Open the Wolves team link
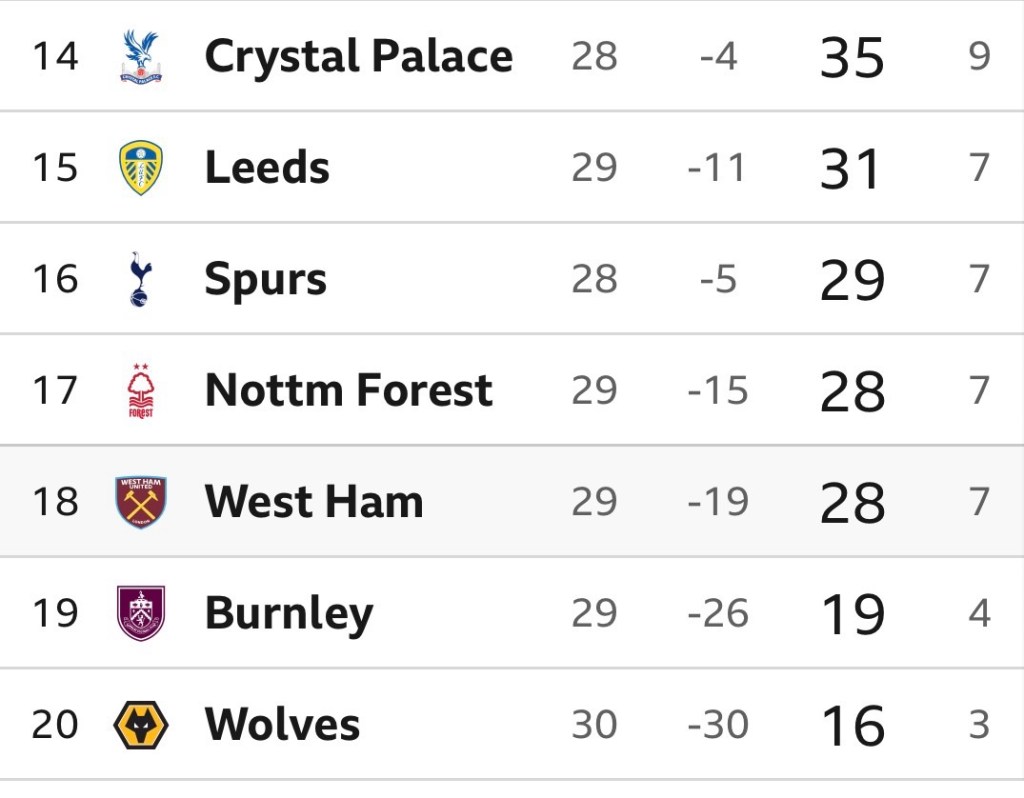 [282, 725]
